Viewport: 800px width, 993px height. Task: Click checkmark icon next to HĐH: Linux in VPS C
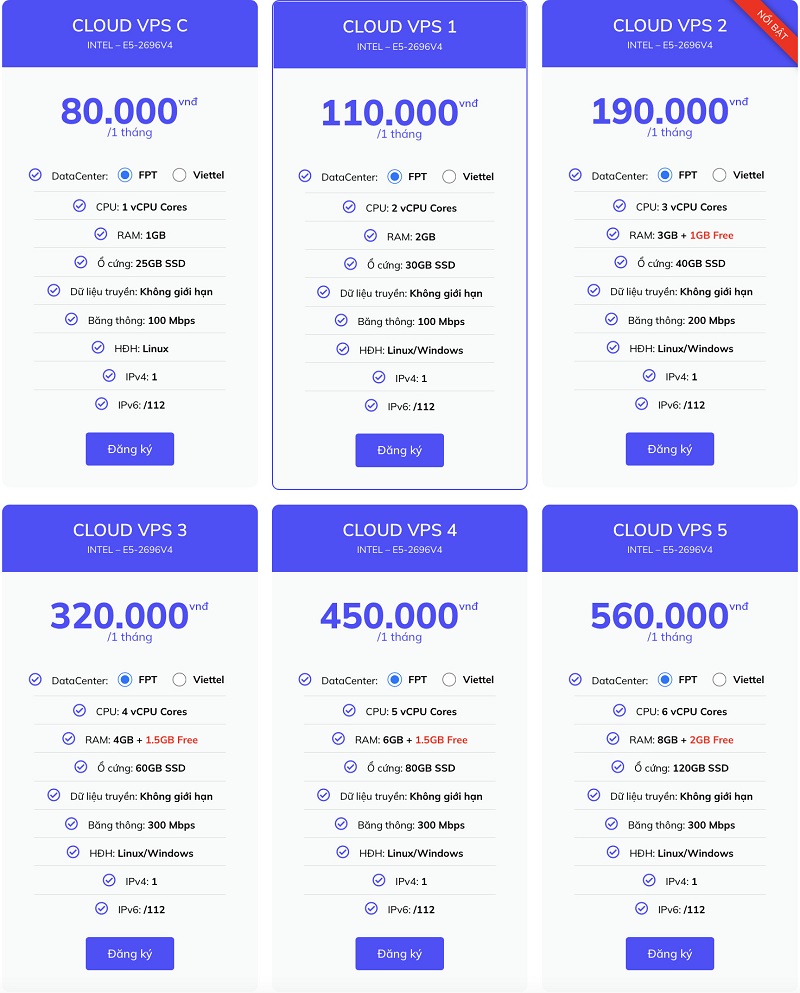tap(98, 347)
